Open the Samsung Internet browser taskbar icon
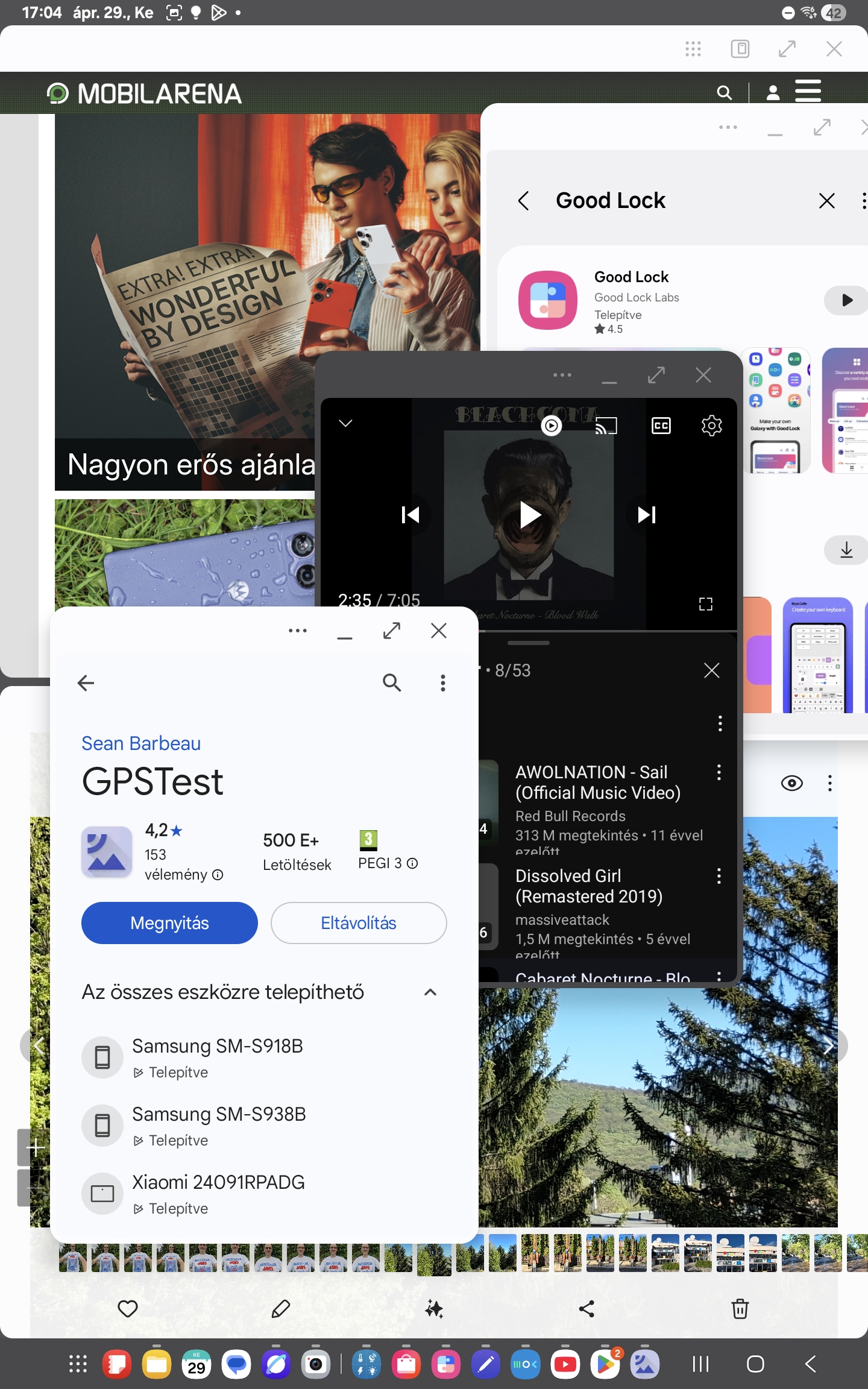This screenshot has width=868, height=1389. pyautogui.click(x=276, y=1364)
